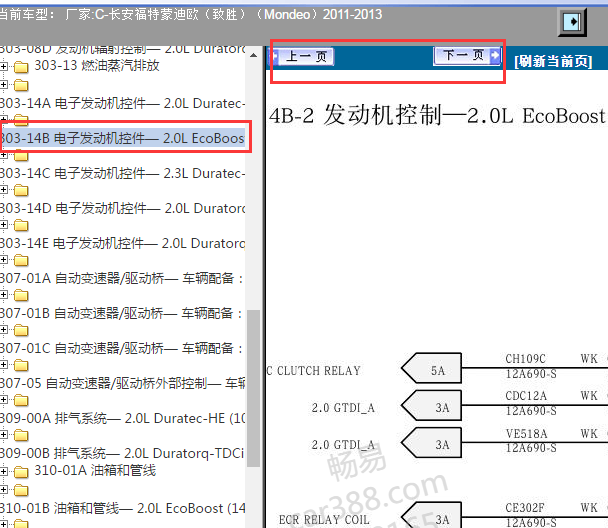The width and height of the screenshot is (608, 528).
Task: Expand the 303-14D 电子发动机控件 node
Action: tap(3, 190)
